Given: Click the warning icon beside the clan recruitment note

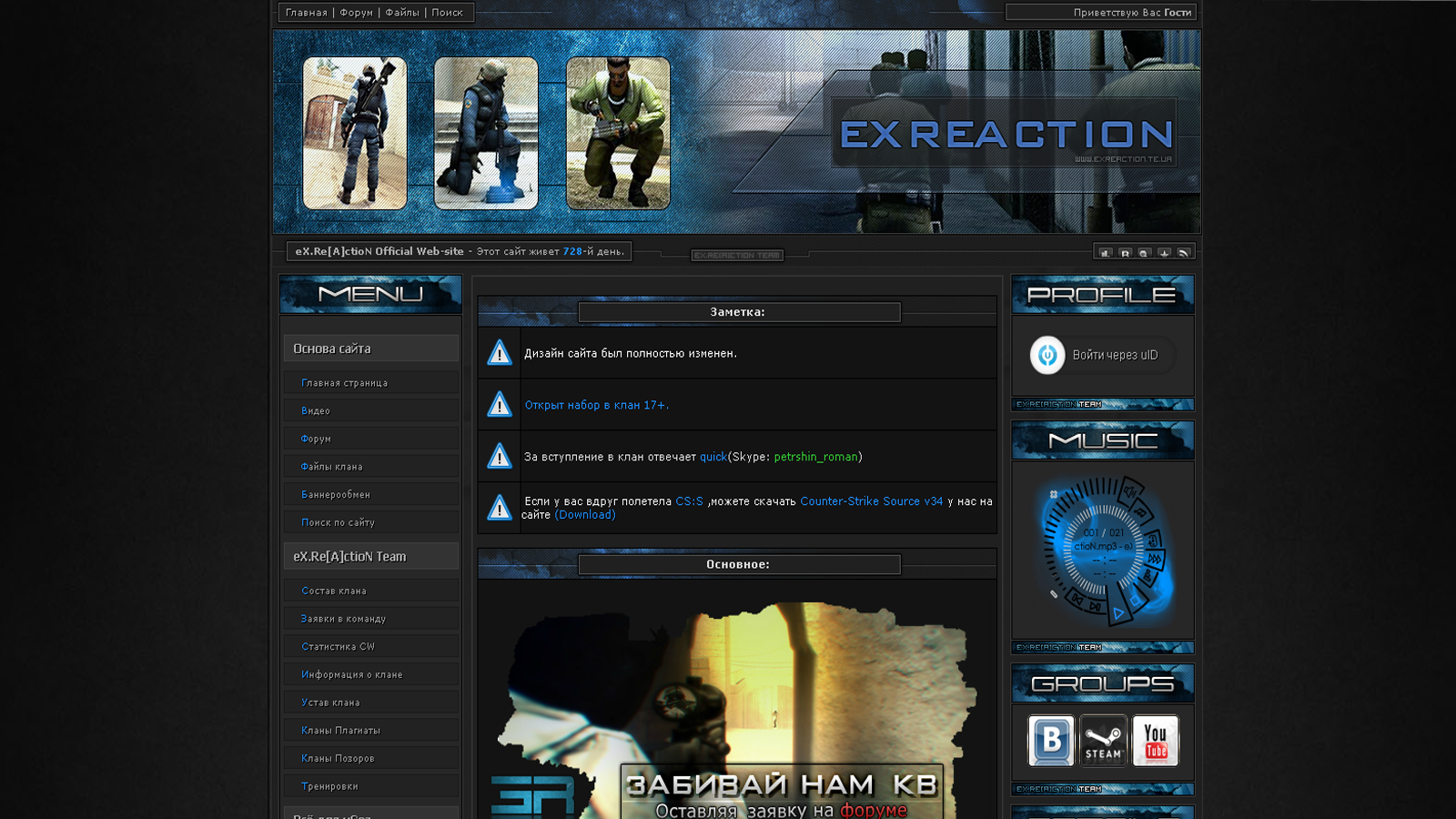Looking at the screenshot, I should coord(500,404).
